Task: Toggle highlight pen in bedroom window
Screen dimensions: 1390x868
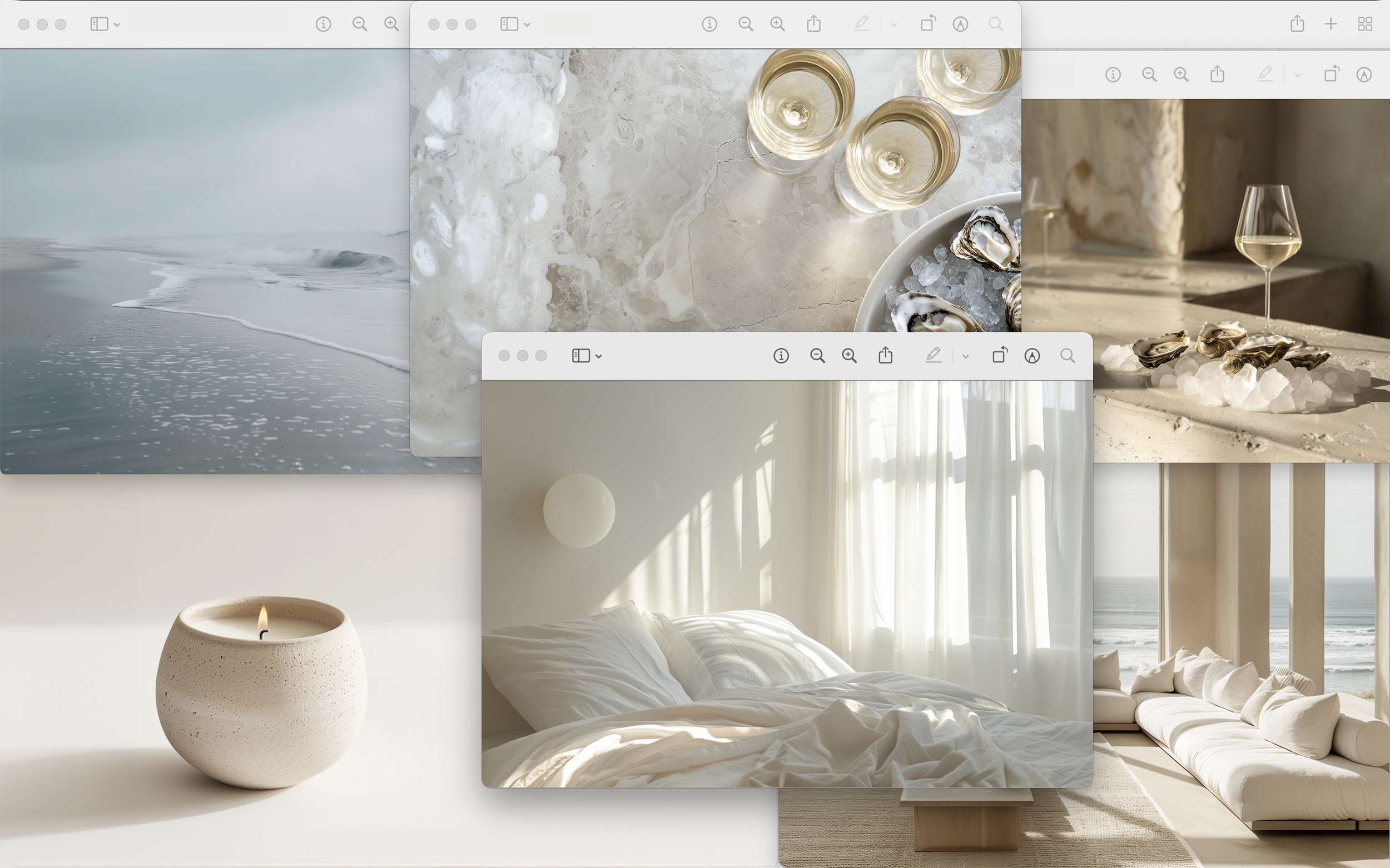Action: [x=934, y=356]
